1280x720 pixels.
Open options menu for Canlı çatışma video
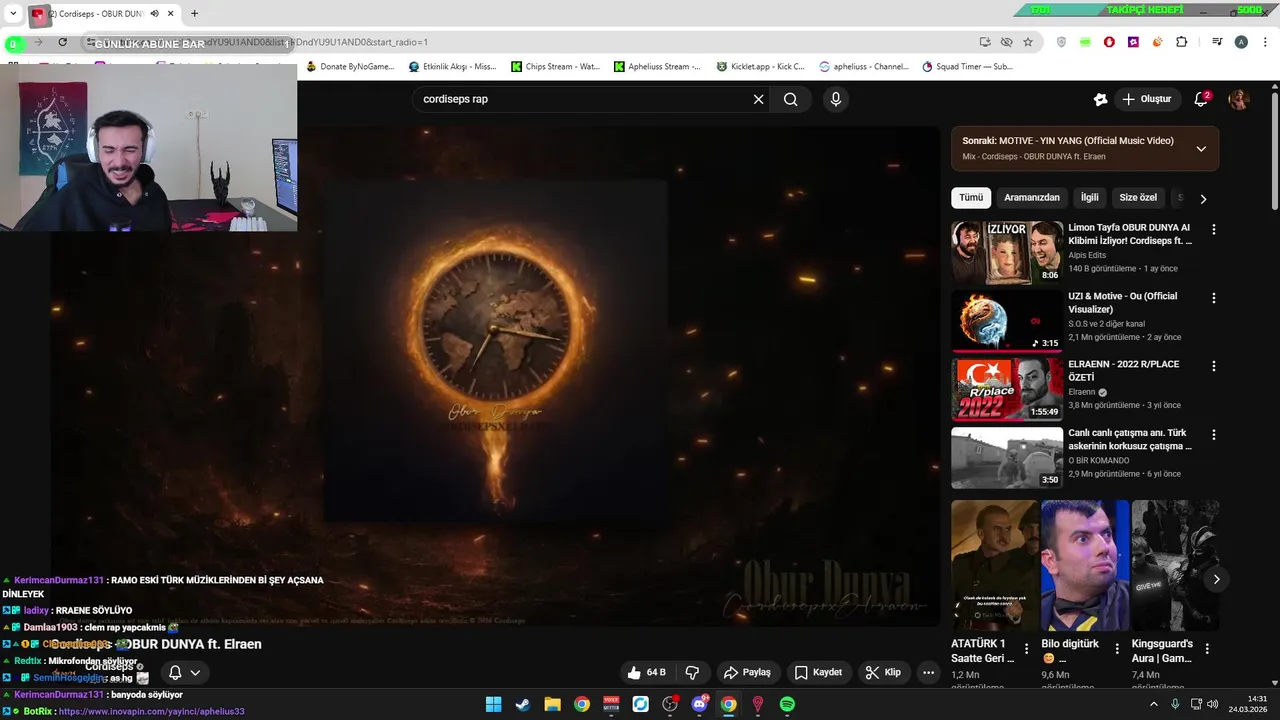tap(1214, 435)
